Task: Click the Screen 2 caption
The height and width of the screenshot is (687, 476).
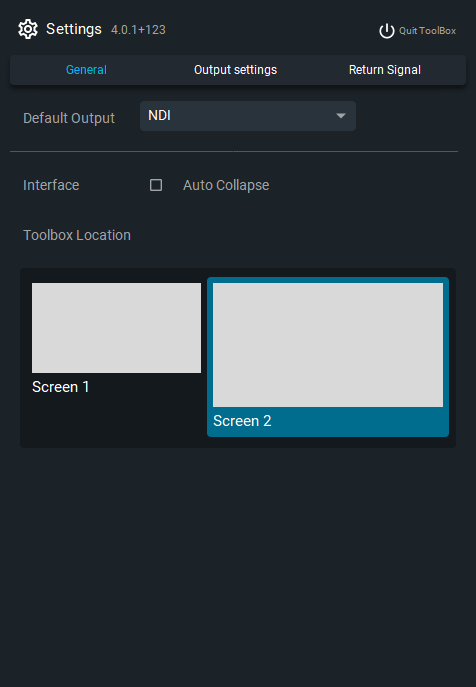Action: click(242, 421)
